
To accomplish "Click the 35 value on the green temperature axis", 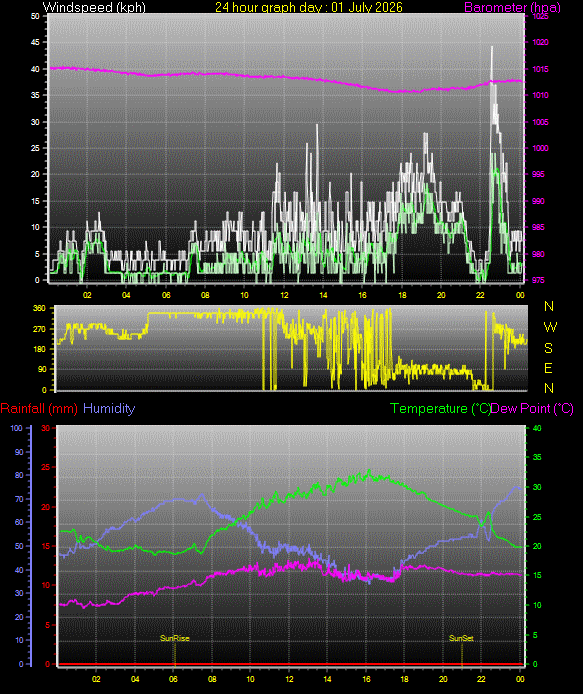I will click(x=537, y=457).
